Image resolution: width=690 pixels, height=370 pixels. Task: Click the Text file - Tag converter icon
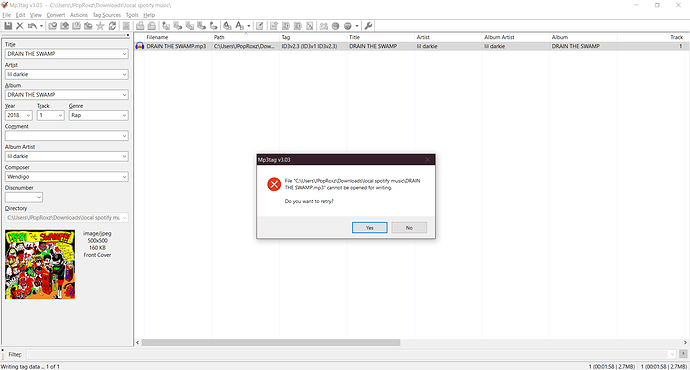pyautogui.click(x=202, y=26)
